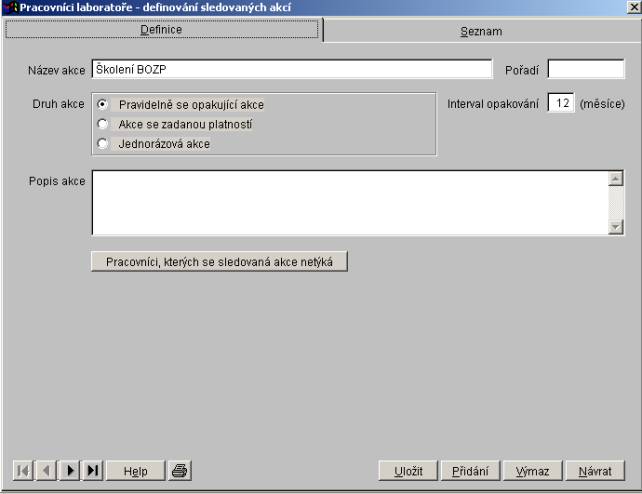642x494 pixels.
Task: Close the window with the X button
Action: pos(632,8)
